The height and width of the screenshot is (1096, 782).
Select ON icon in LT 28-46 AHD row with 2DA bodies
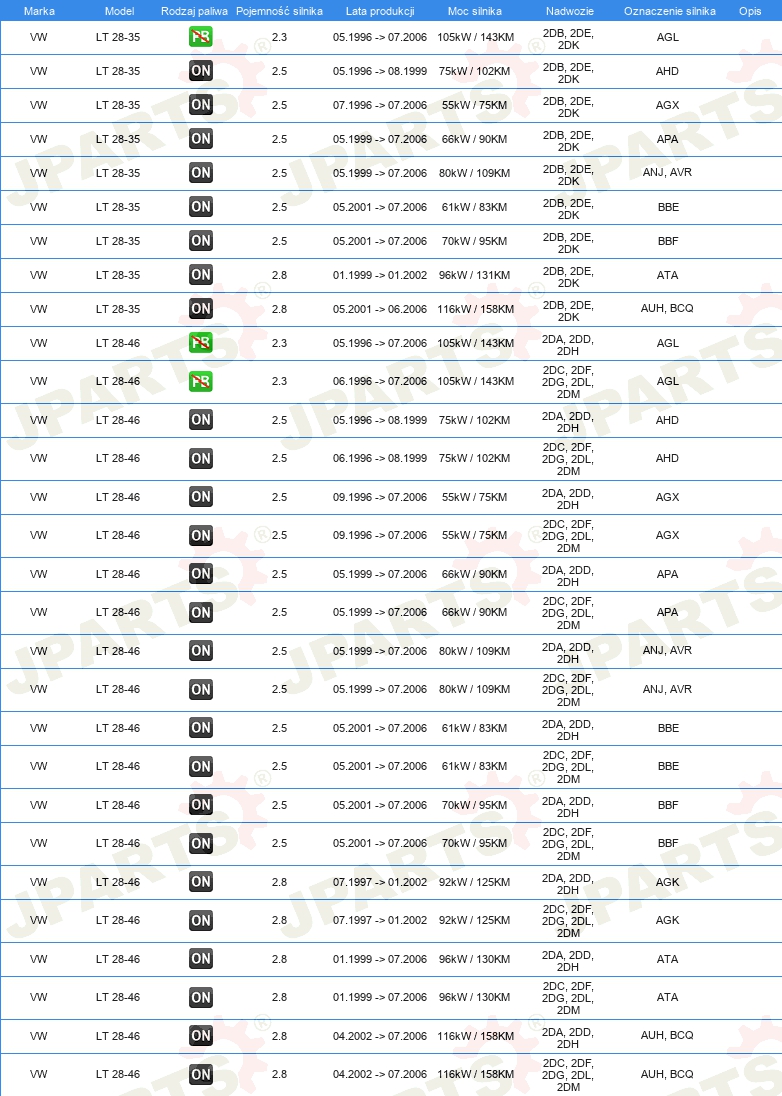[201, 419]
